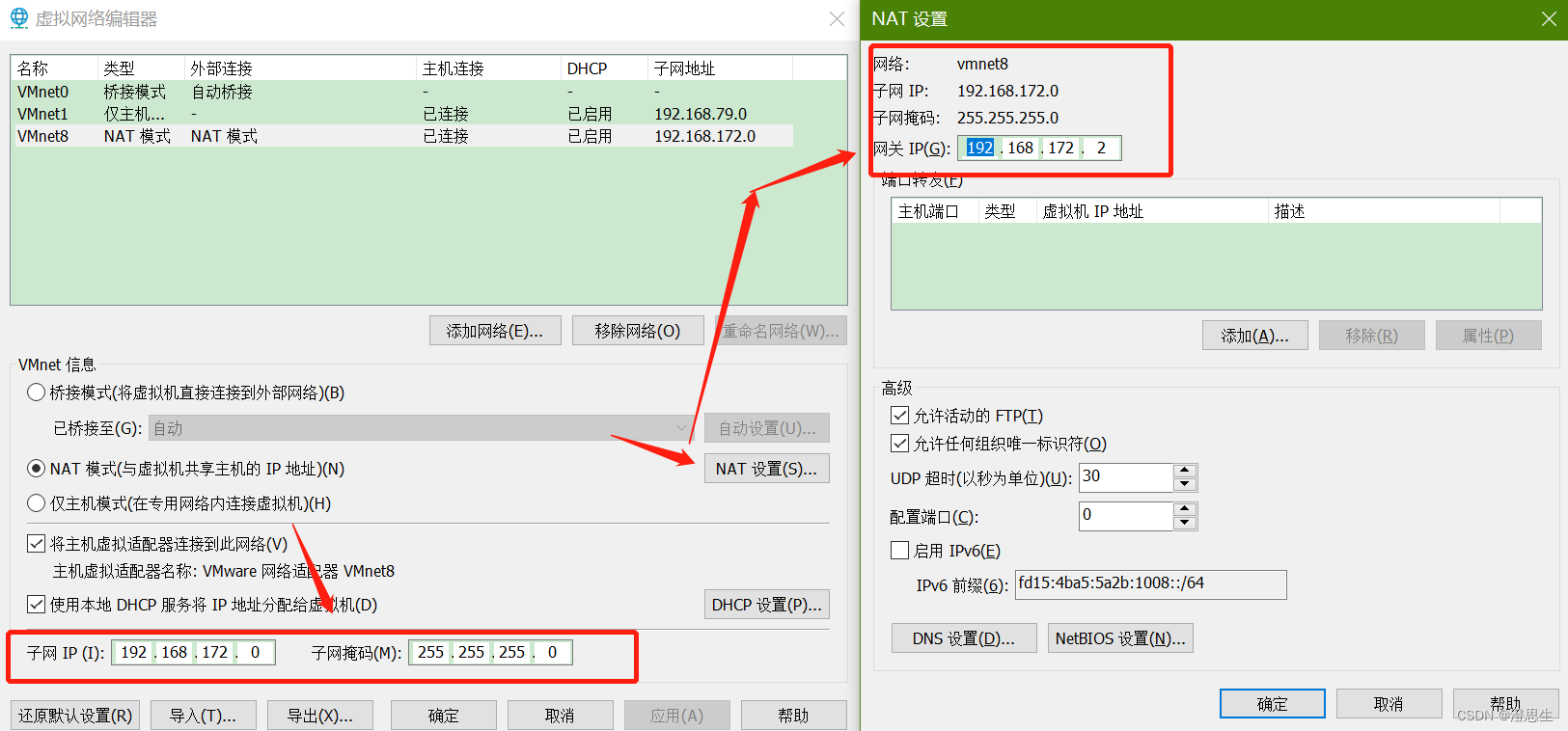Click the 网关 IP last octet 2
Image resolution: width=1568 pixels, height=731 pixels.
coord(1101,148)
